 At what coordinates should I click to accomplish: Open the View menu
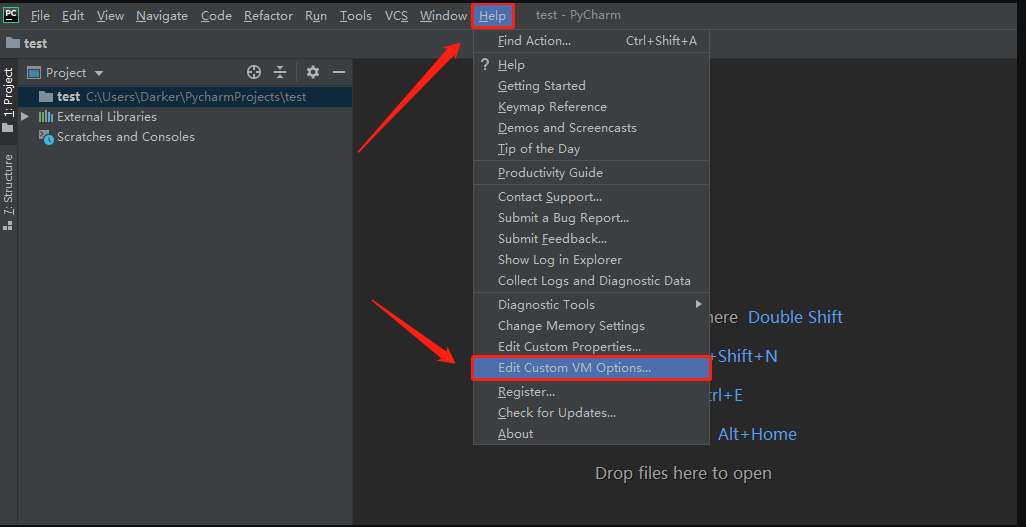[x=110, y=16]
